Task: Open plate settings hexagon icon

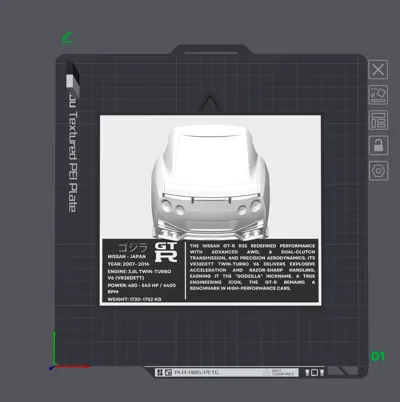Action: (378, 171)
